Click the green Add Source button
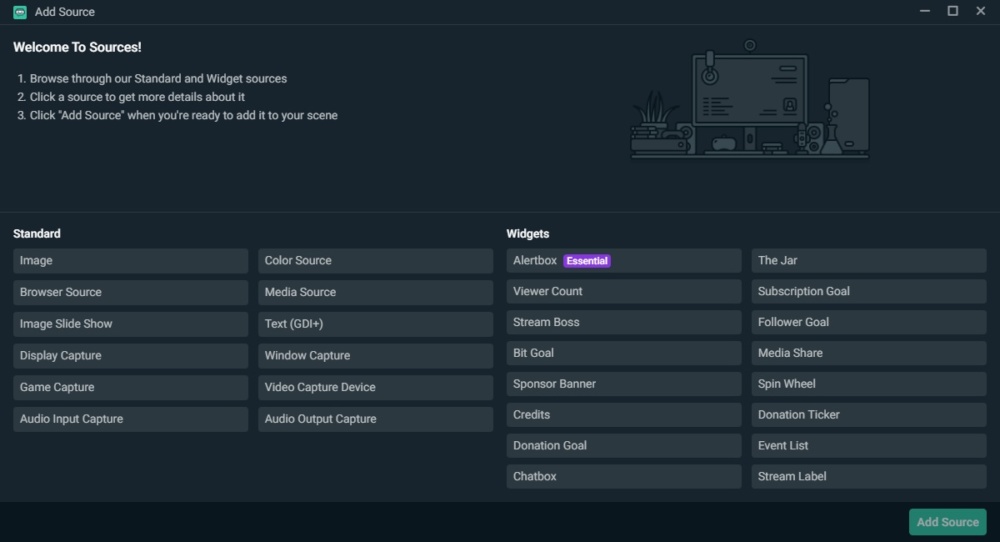Image resolution: width=1000 pixels, height=542 pixels. pyautogui.click(x=947, y=522)
